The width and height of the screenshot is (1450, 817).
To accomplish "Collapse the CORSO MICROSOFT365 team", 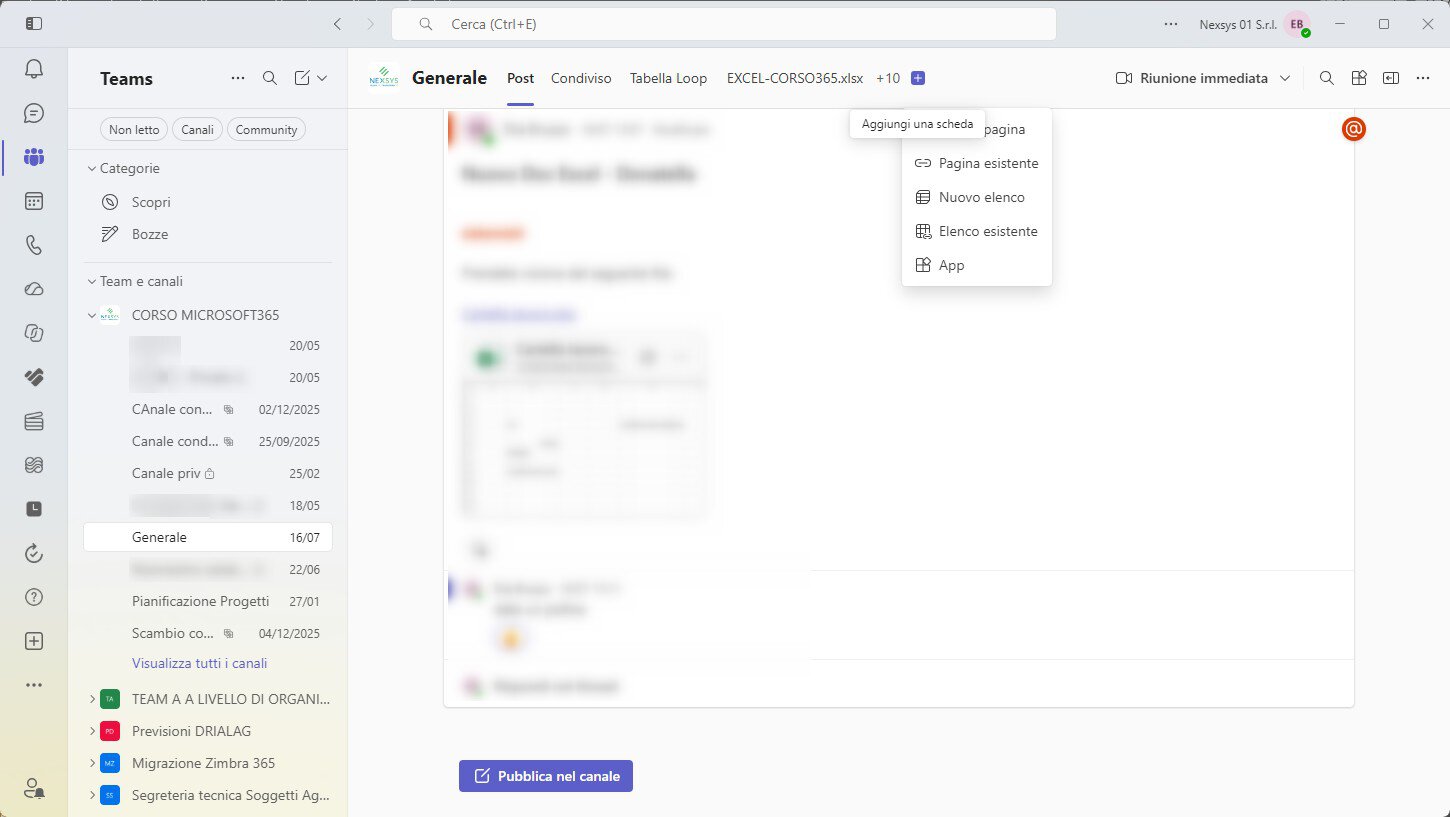I will click(x=92, y=315).
